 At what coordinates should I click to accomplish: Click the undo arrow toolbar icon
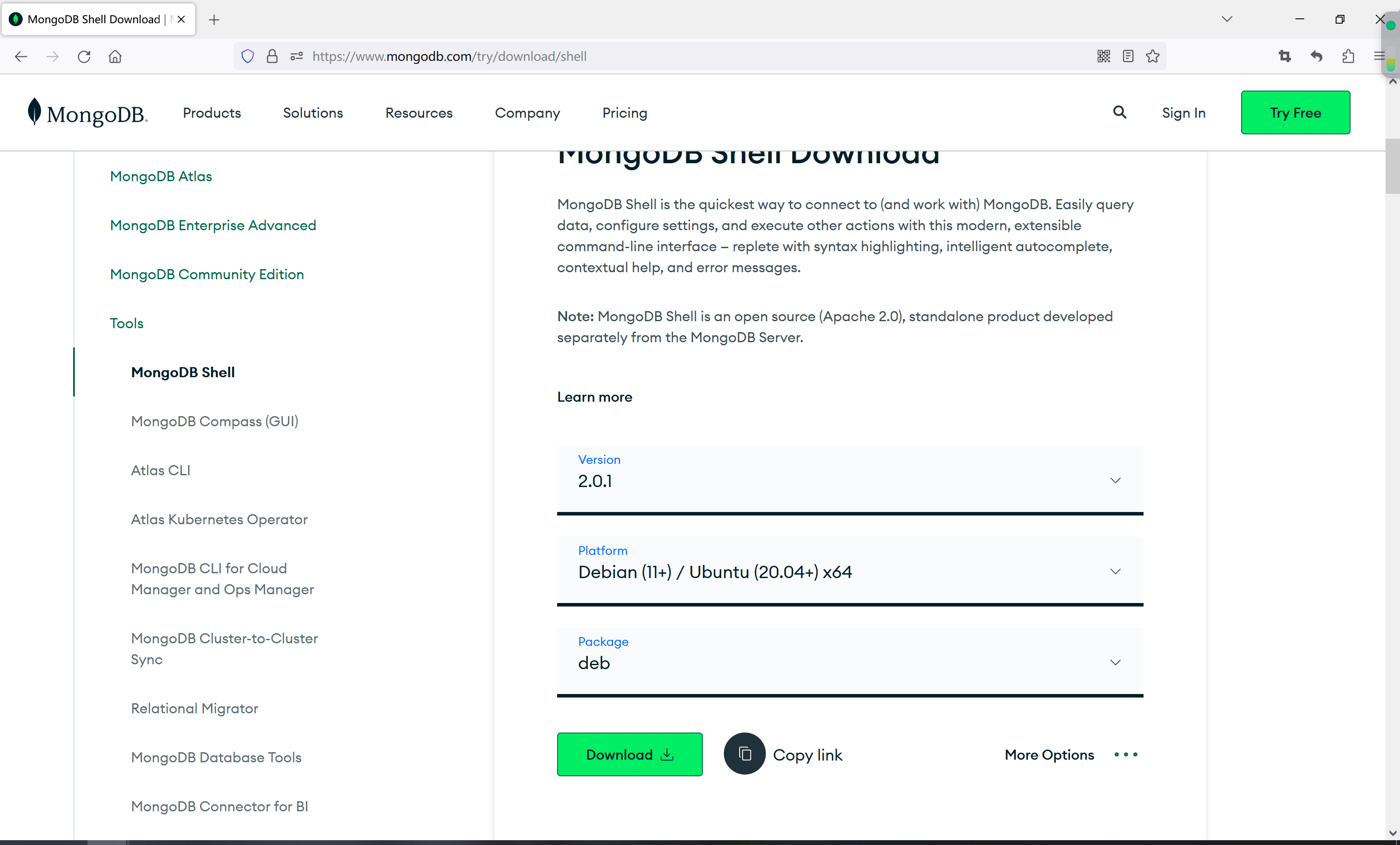click(1316, 56)
